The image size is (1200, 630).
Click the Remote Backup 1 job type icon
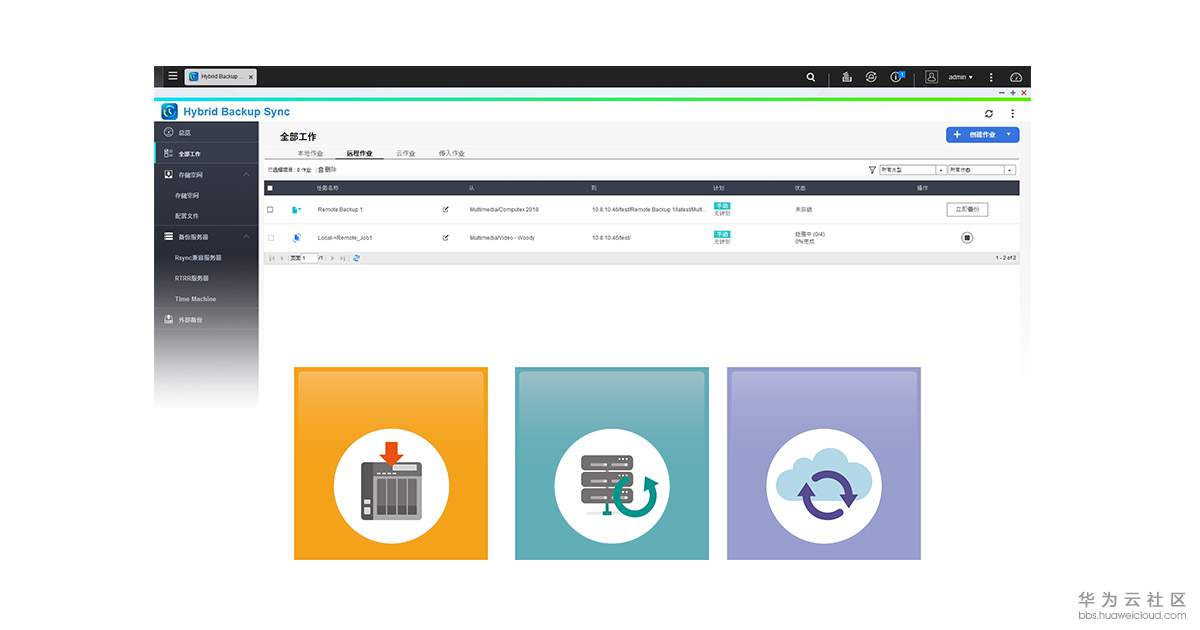pyautogui.click(x=296, y=210)
